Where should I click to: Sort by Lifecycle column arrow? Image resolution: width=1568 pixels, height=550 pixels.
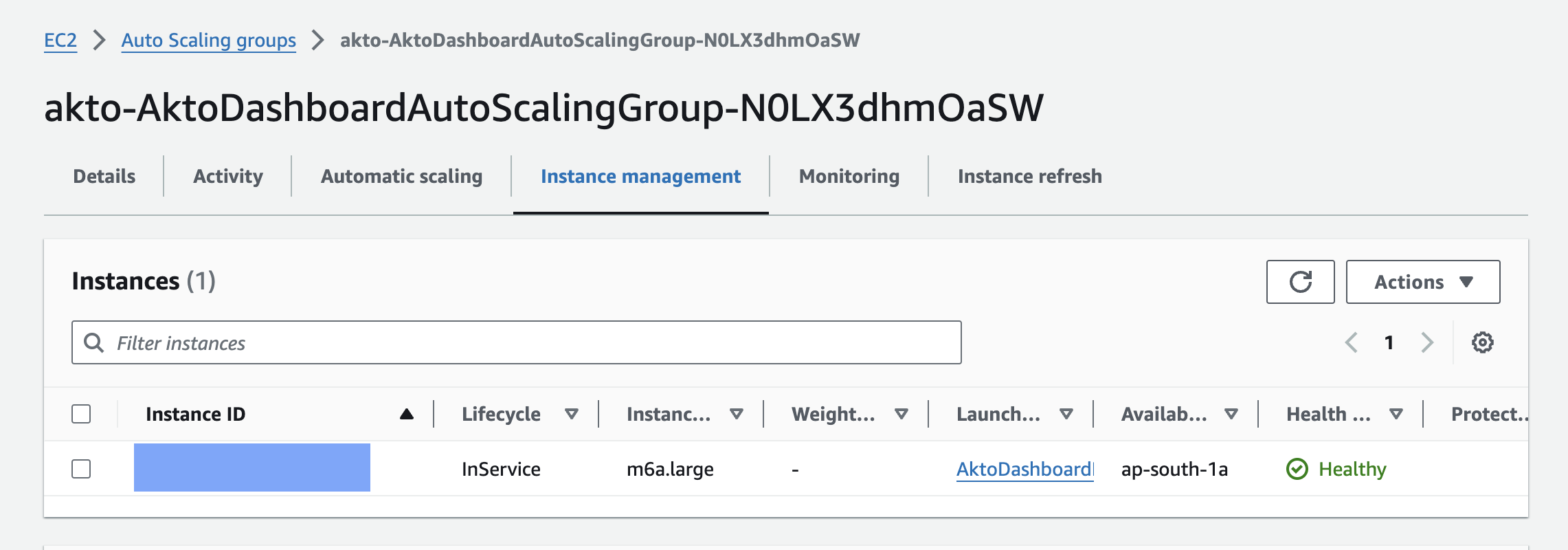coord(571,414)
